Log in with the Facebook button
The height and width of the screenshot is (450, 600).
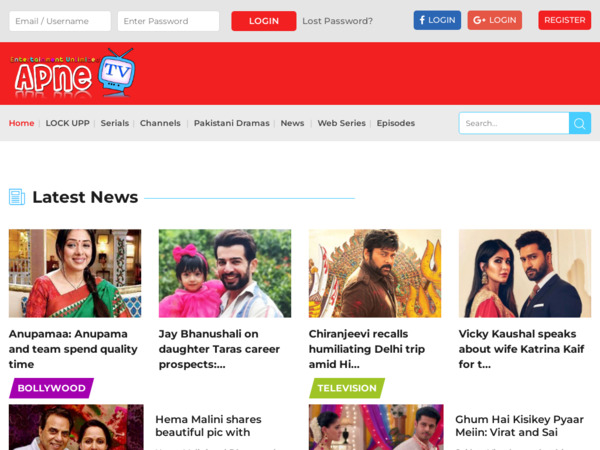click(x=437, y=20)
